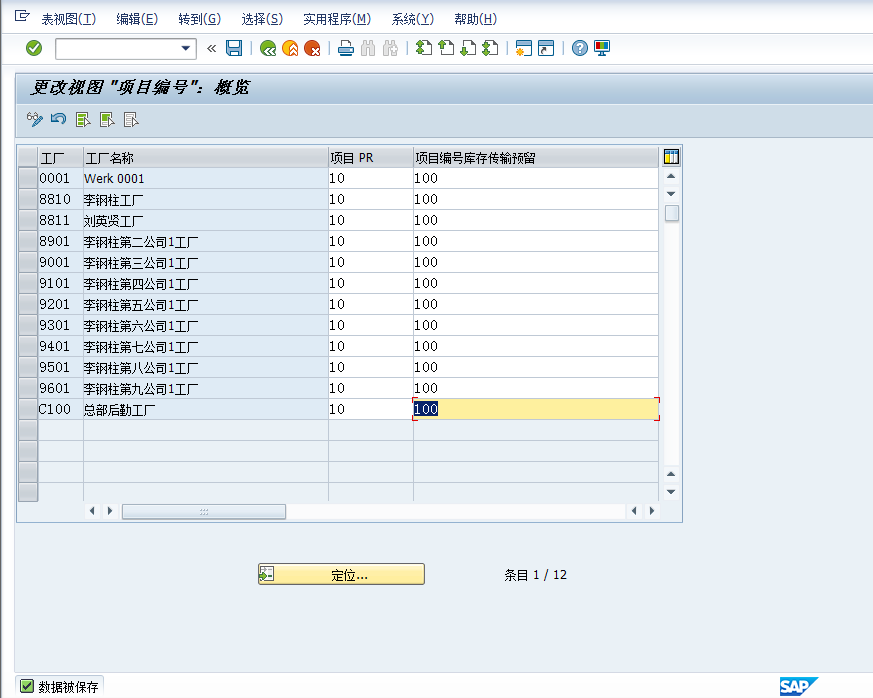Go to First Page icon
Viewport: 873px width, 698px height.
click(424, 48)
